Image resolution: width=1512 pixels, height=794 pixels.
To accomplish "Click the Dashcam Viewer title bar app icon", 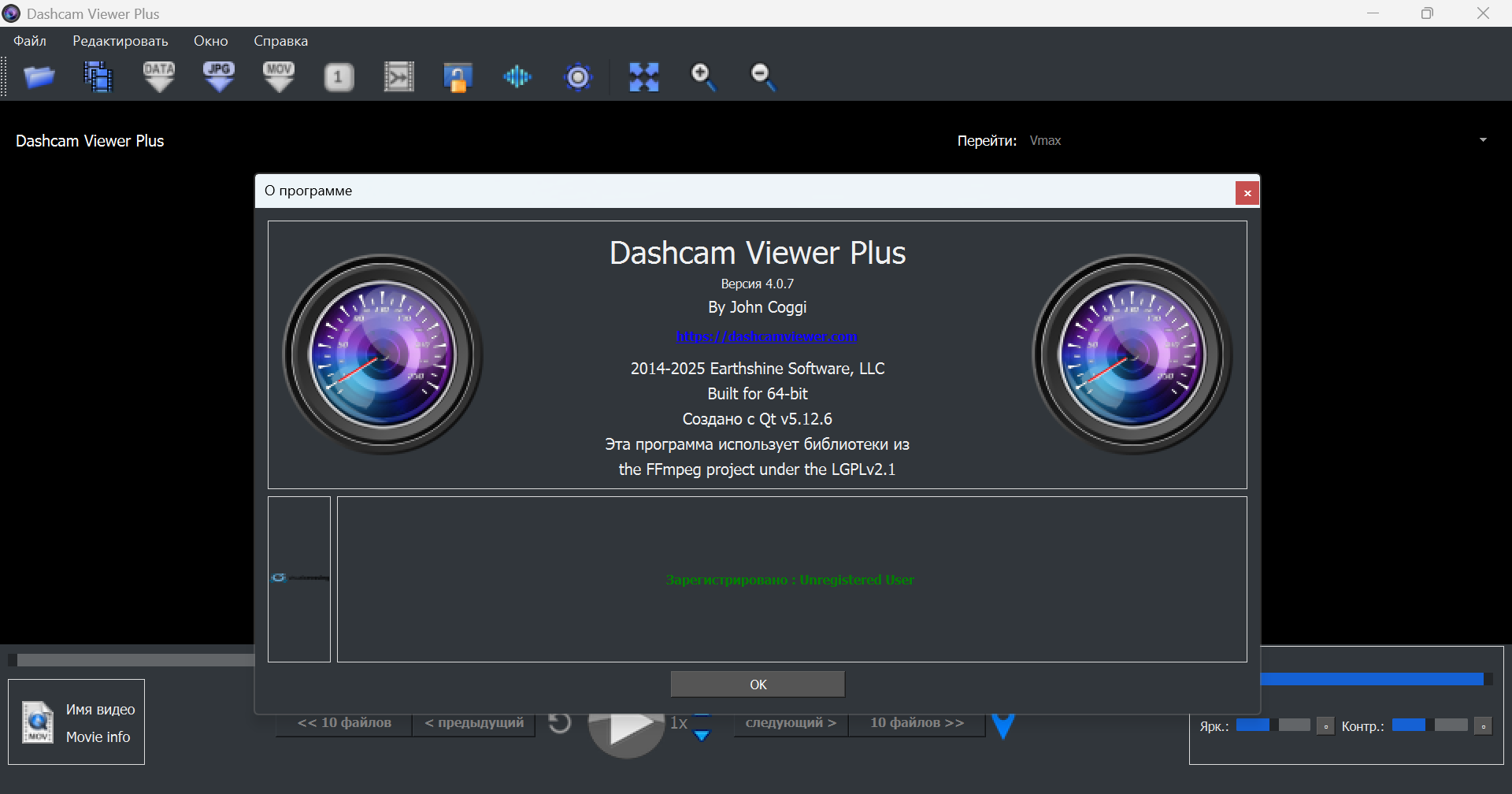I will tap(11, 13).
